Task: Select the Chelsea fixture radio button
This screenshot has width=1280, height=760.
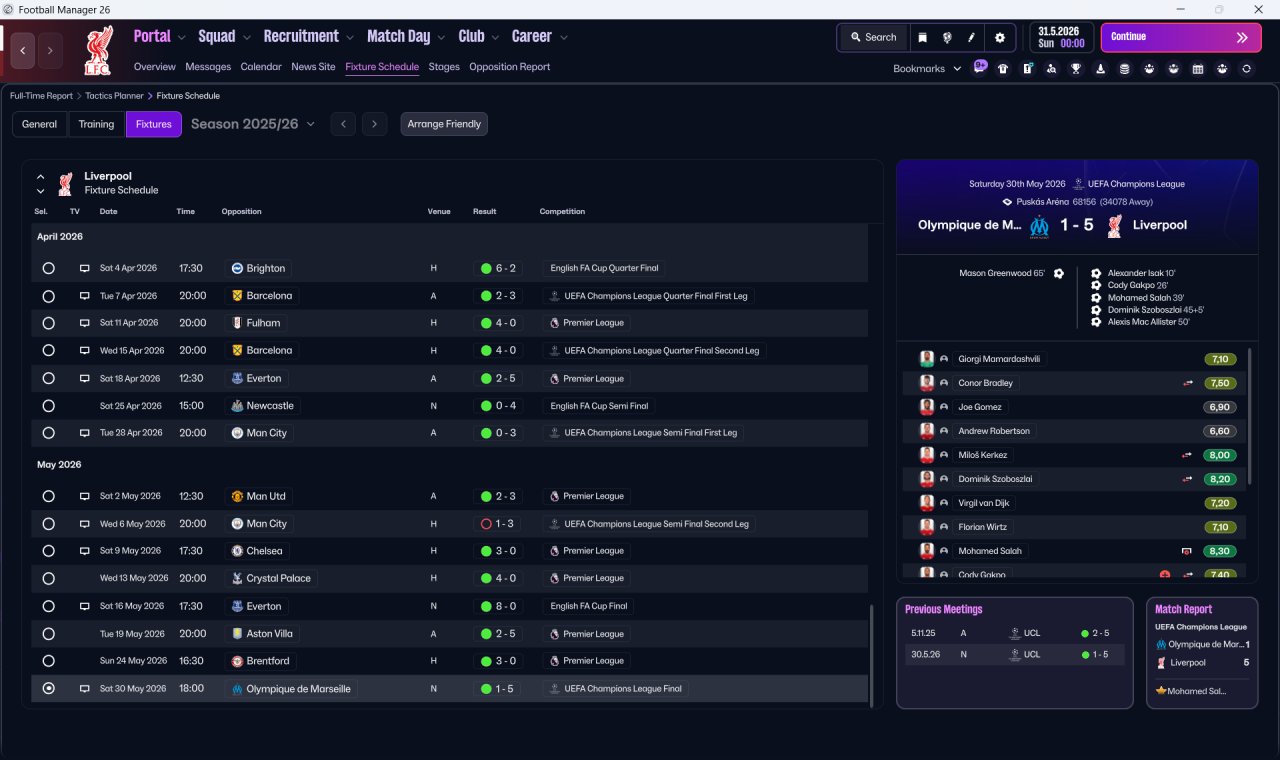Action: click(48, 551)
